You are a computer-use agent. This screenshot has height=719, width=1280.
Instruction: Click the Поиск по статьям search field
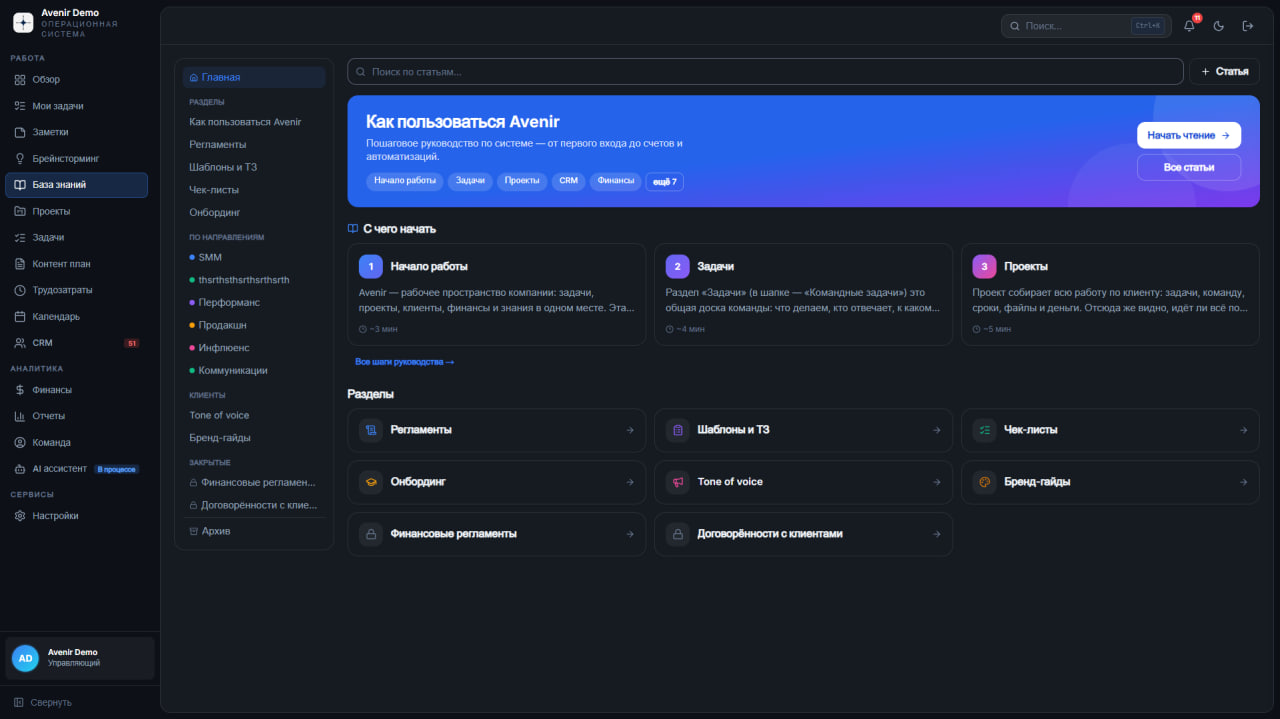[765, 72]
